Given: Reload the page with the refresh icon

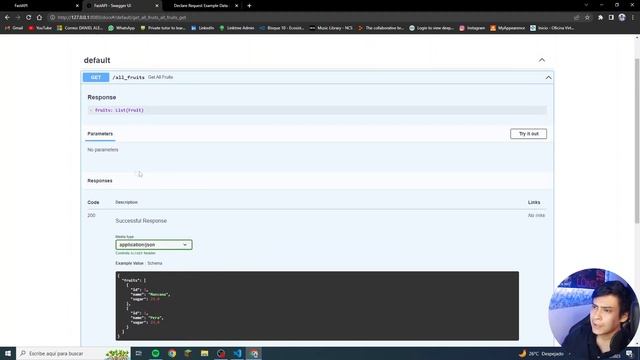Looking at the screenshot, I should [29, 18].
